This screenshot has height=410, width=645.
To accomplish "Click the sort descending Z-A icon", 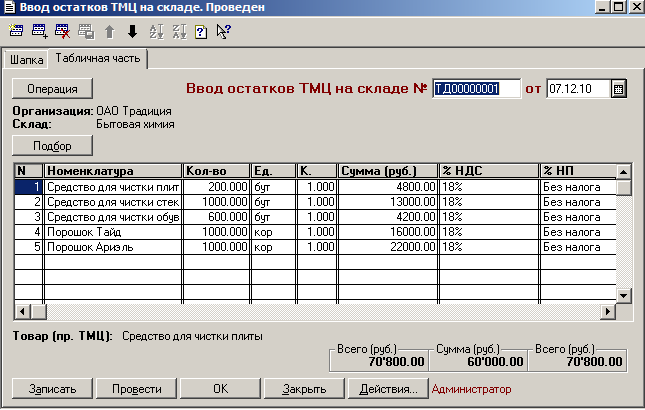I will coord(178,31).
